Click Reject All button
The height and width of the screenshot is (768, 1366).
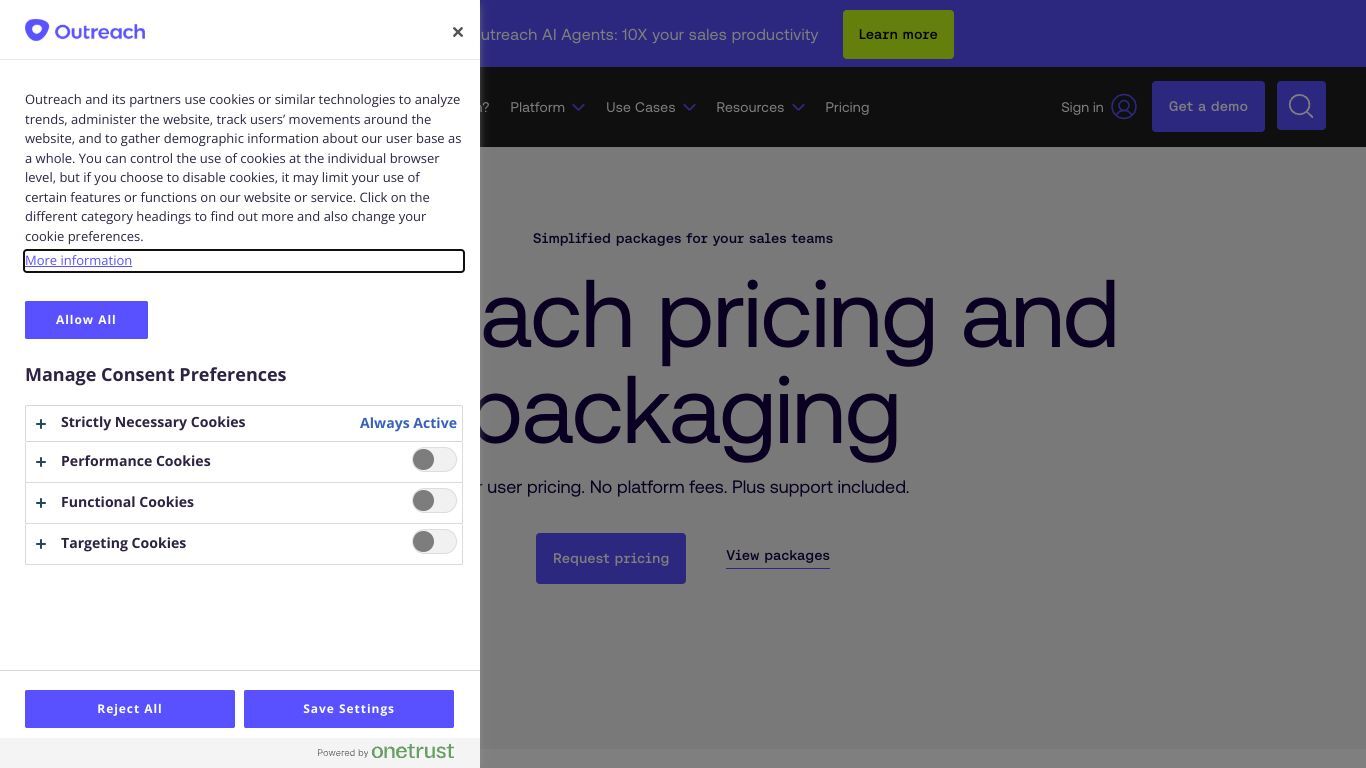pos(130,709)
